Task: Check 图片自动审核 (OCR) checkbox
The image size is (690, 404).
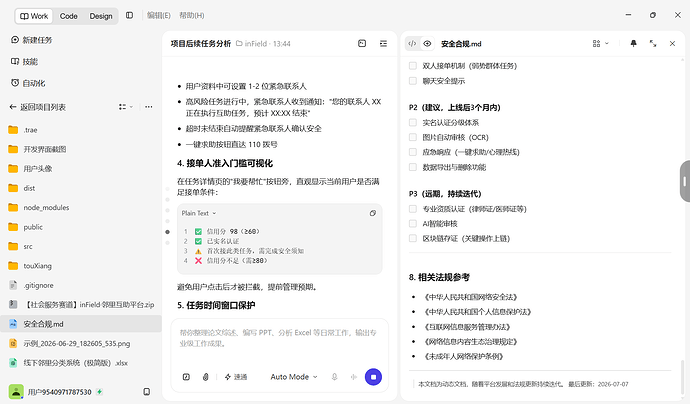Action: [x=413, y=137]
